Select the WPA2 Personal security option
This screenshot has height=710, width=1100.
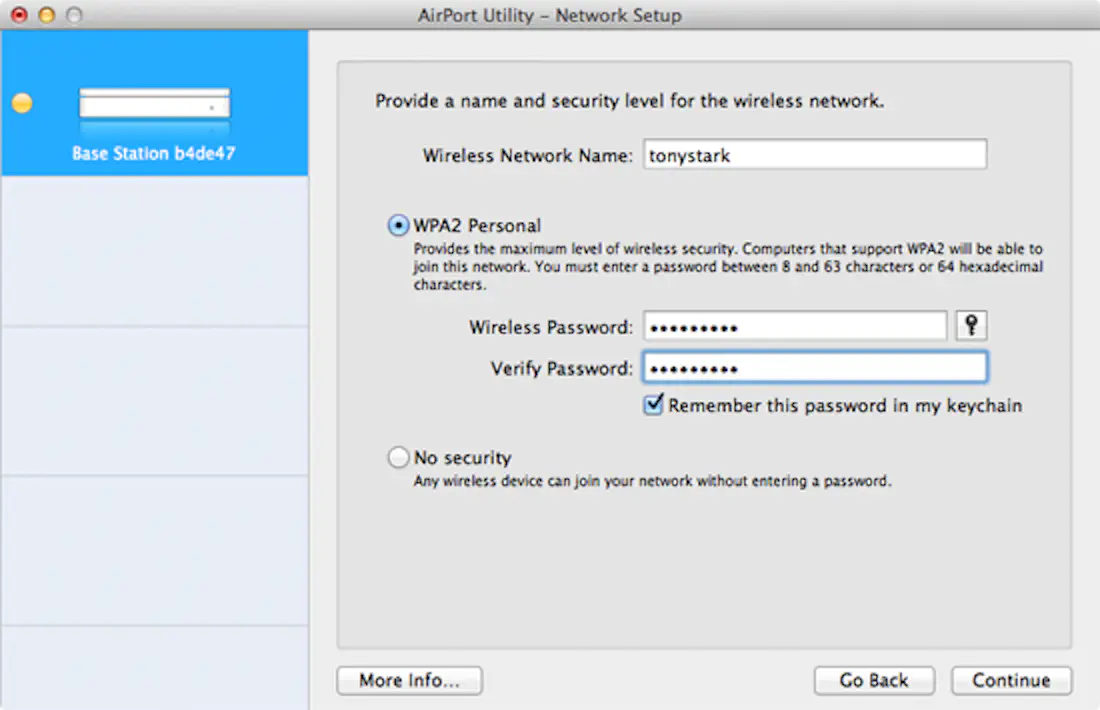coord(399,225)
